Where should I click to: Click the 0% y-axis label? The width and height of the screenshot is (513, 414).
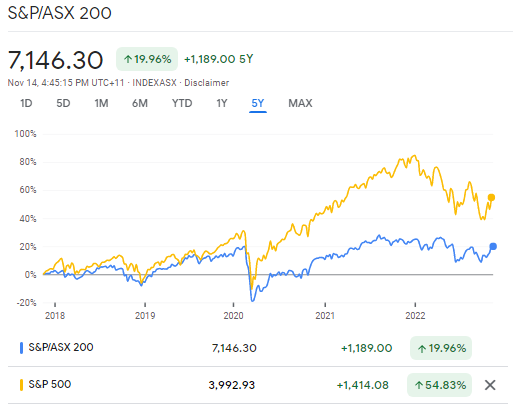pyautogui.click(x=30, y=275)
